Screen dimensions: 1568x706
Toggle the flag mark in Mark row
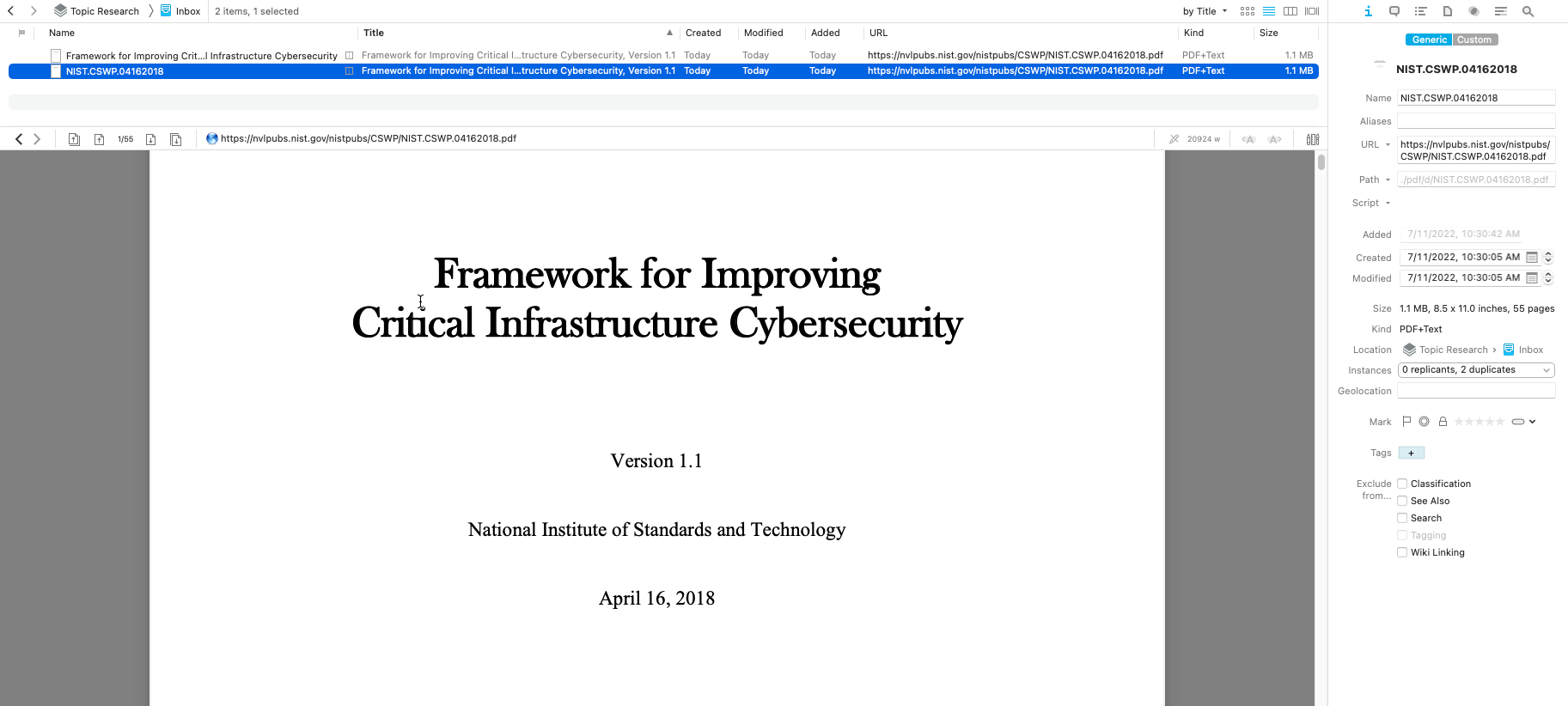pyautogui.click(x=1406, y=422)
